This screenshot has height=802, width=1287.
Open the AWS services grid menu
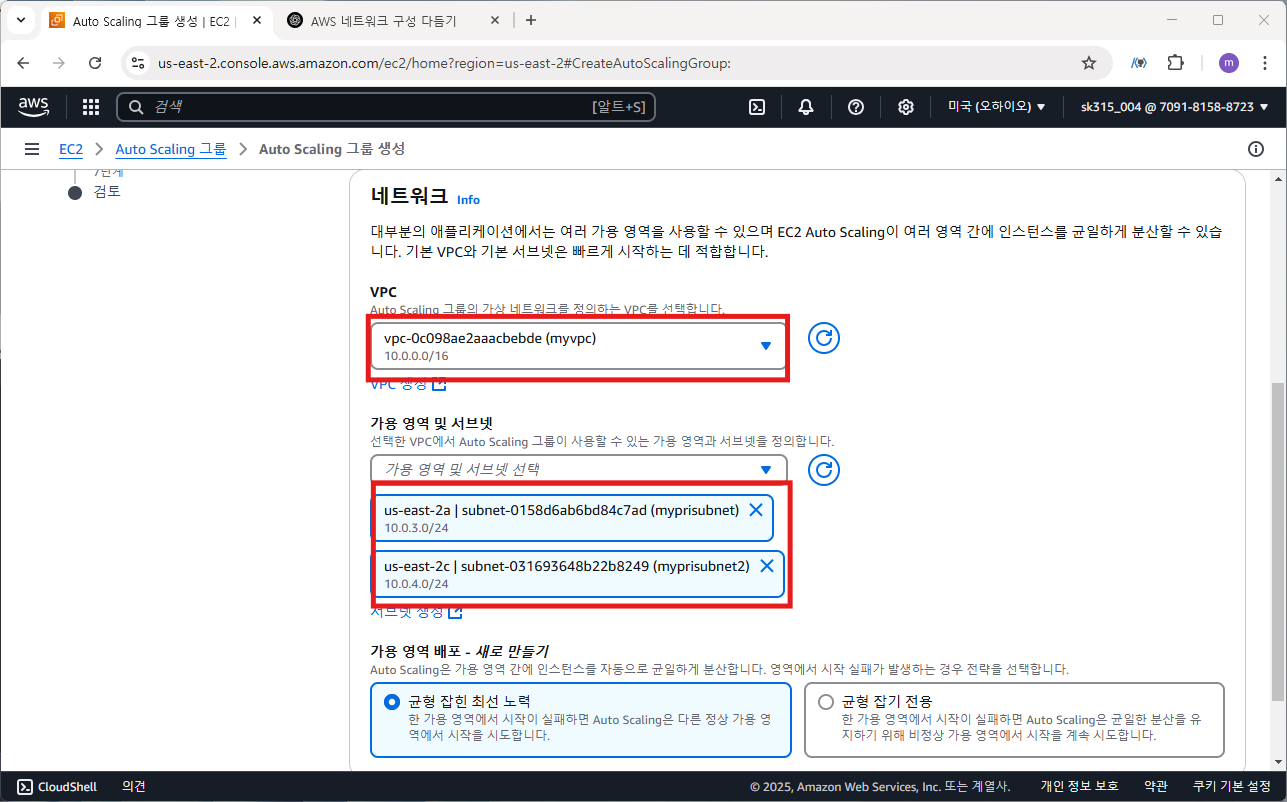[91, 107]
